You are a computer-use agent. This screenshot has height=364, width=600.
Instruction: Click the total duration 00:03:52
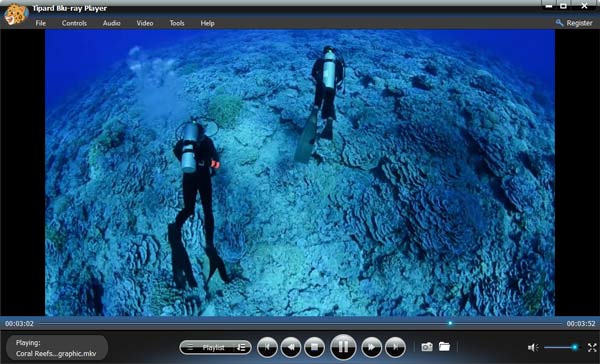581,324
